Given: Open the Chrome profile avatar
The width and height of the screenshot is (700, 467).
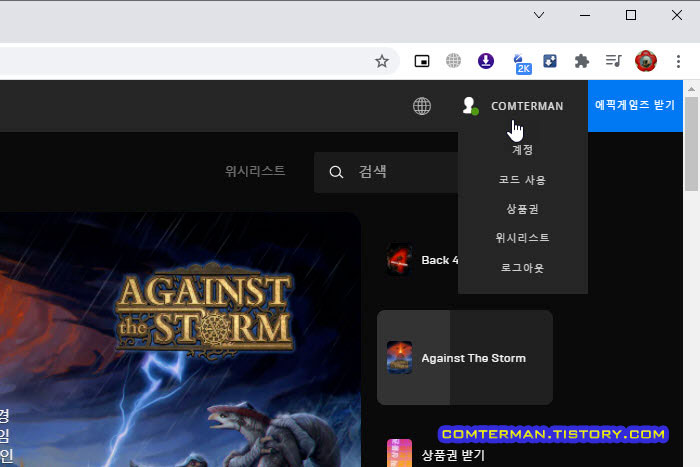Looking at the screenshot, I should [x=646, y=61].
